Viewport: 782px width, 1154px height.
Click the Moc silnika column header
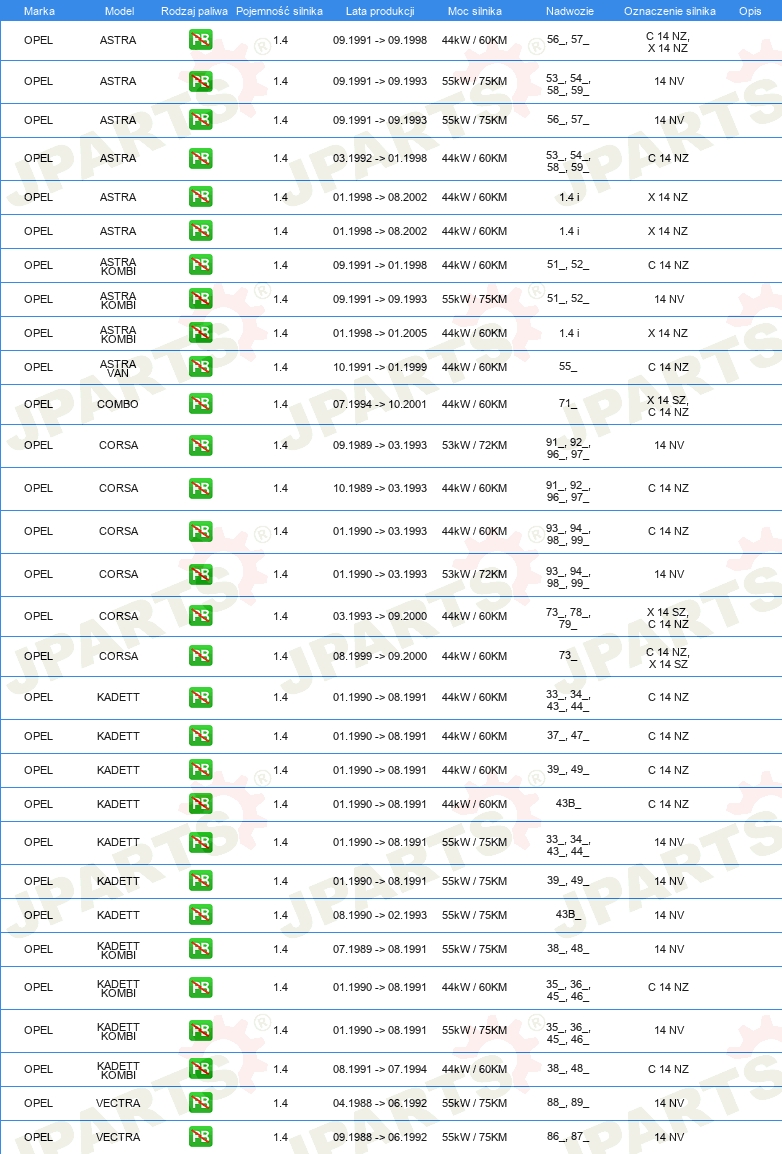point(474,11)
